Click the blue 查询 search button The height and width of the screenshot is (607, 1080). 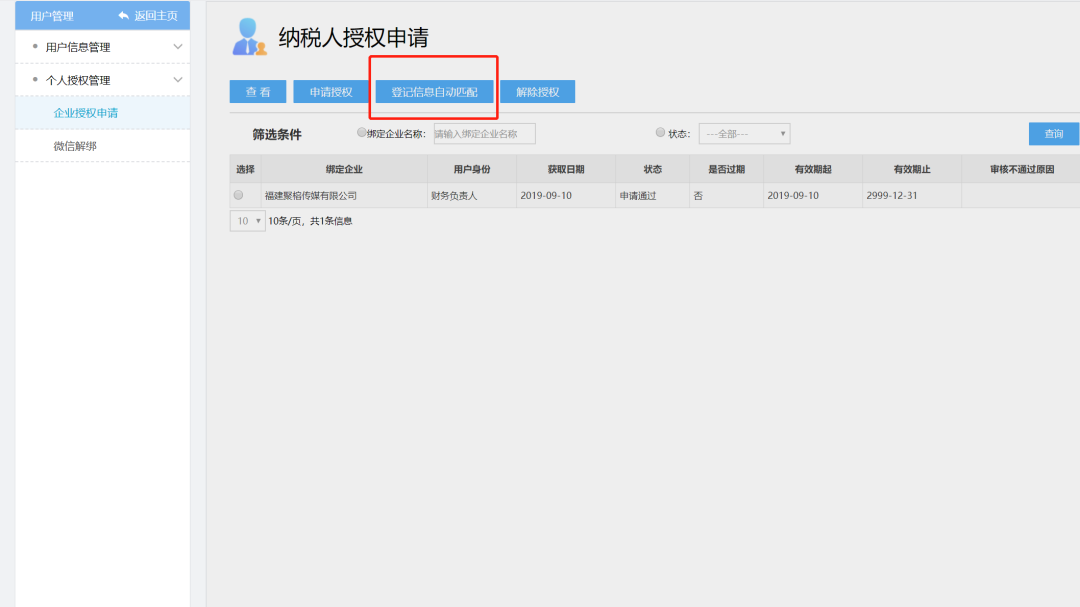click(x=1053, y=134)
